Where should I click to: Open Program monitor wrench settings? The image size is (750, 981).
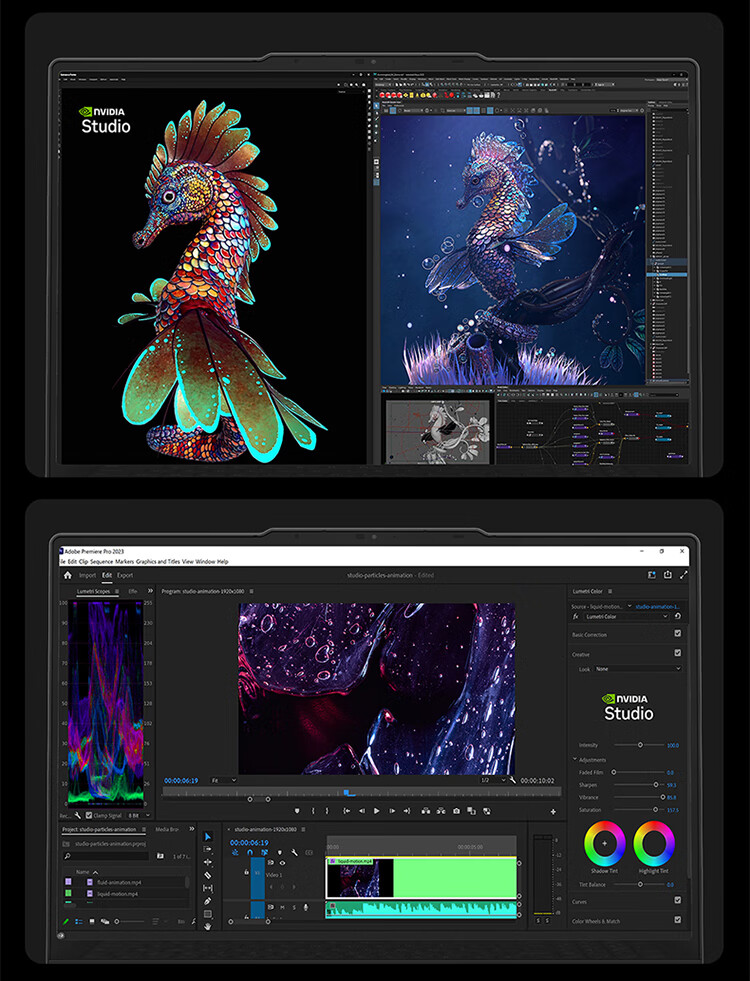[512, 780]
